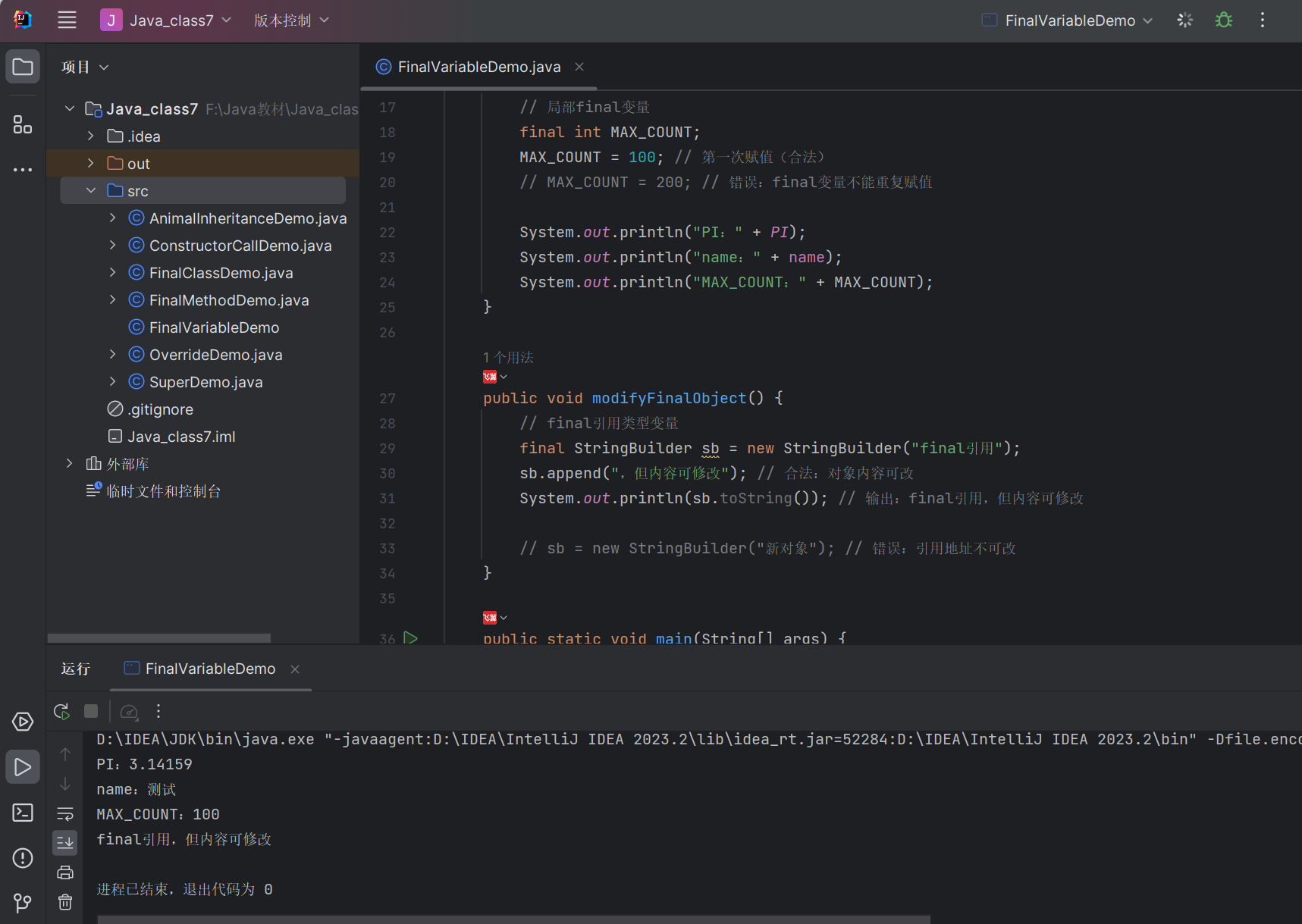Rerun FinalVariableDemo in the console
Image resolution: width=1302 pixels, height=924 pixels.
pos(62,711)
